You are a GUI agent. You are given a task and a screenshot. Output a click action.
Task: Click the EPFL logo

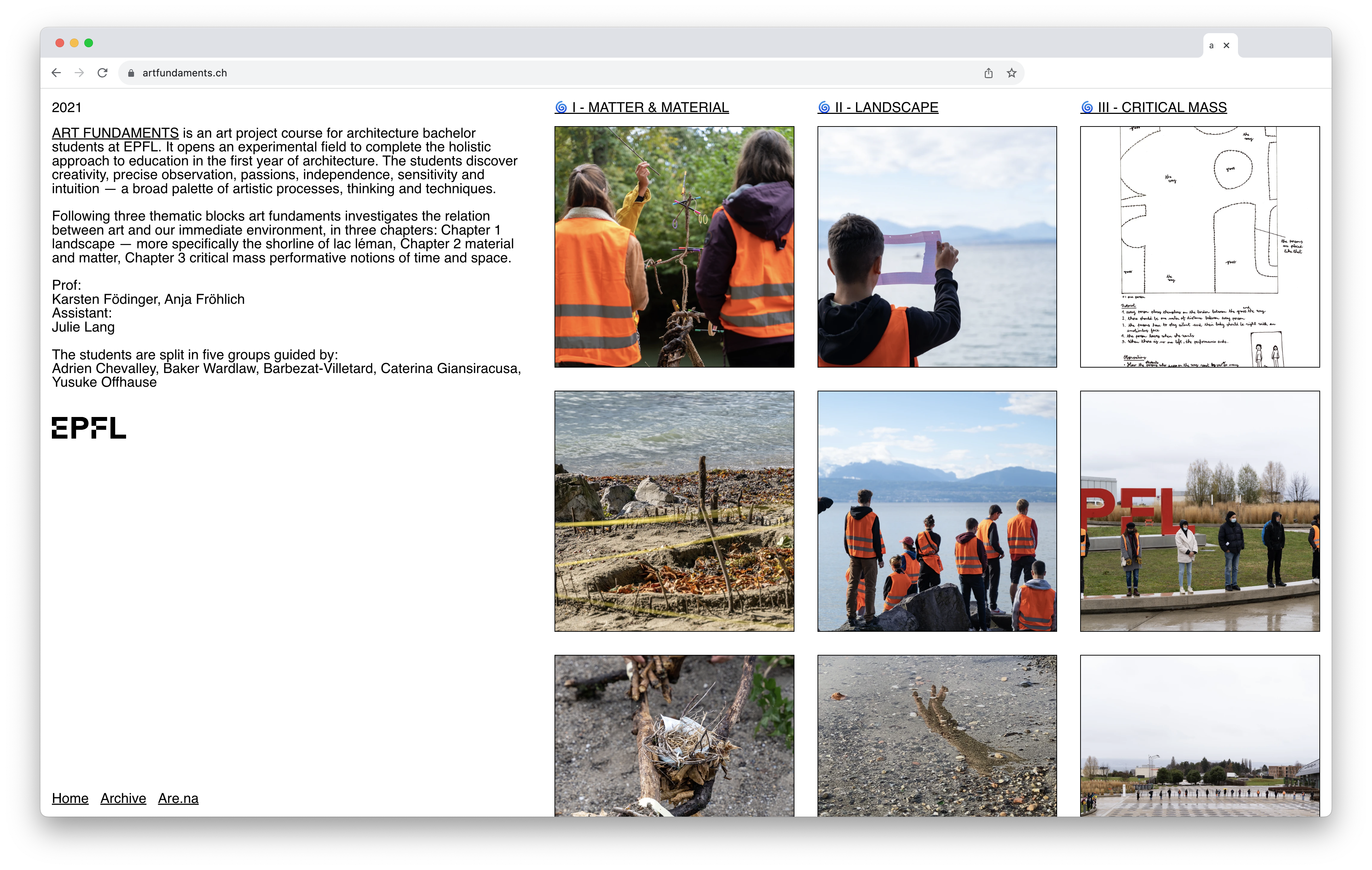[x=89, y=428]
